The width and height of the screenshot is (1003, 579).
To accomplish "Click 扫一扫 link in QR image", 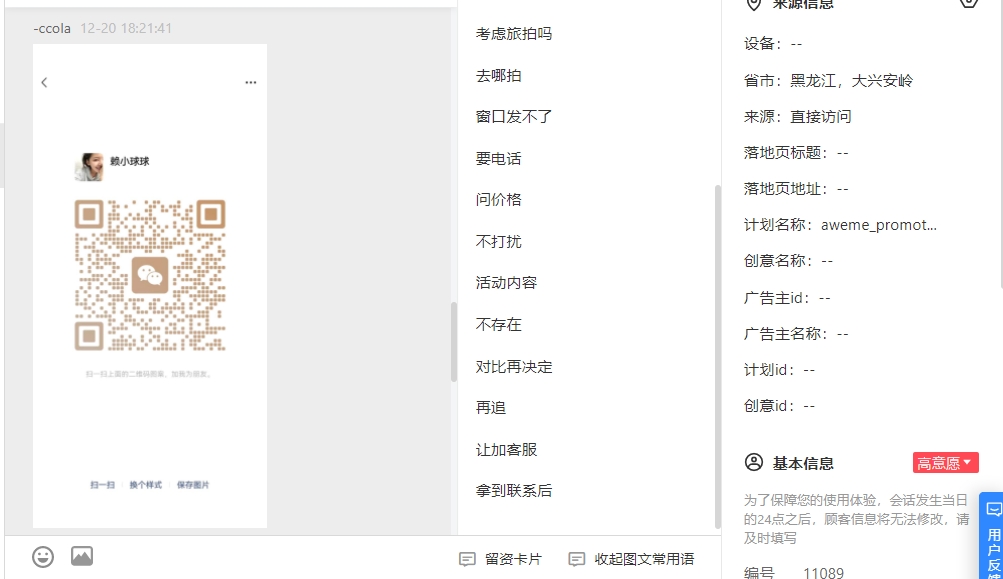I will point(102,485).
